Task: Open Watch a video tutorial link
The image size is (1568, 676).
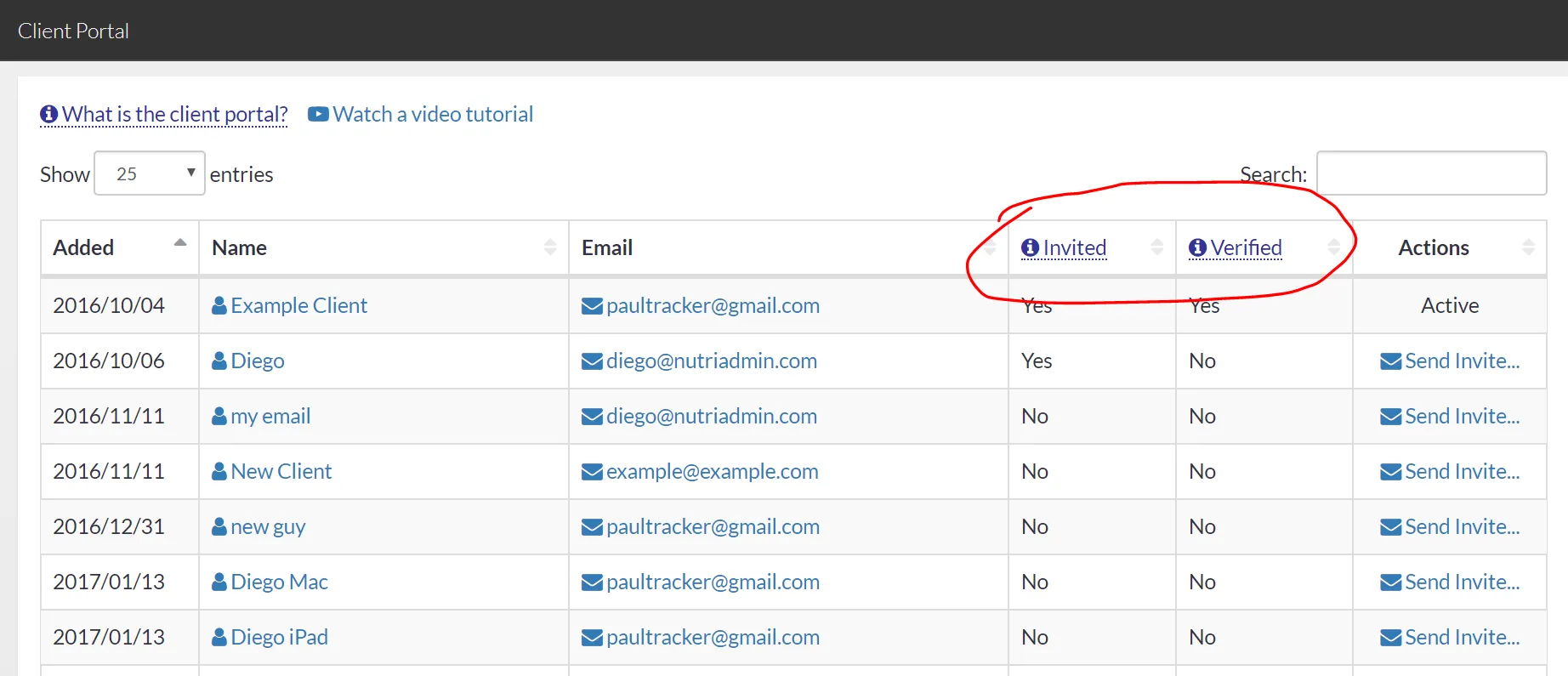Action: click(433, 114)
